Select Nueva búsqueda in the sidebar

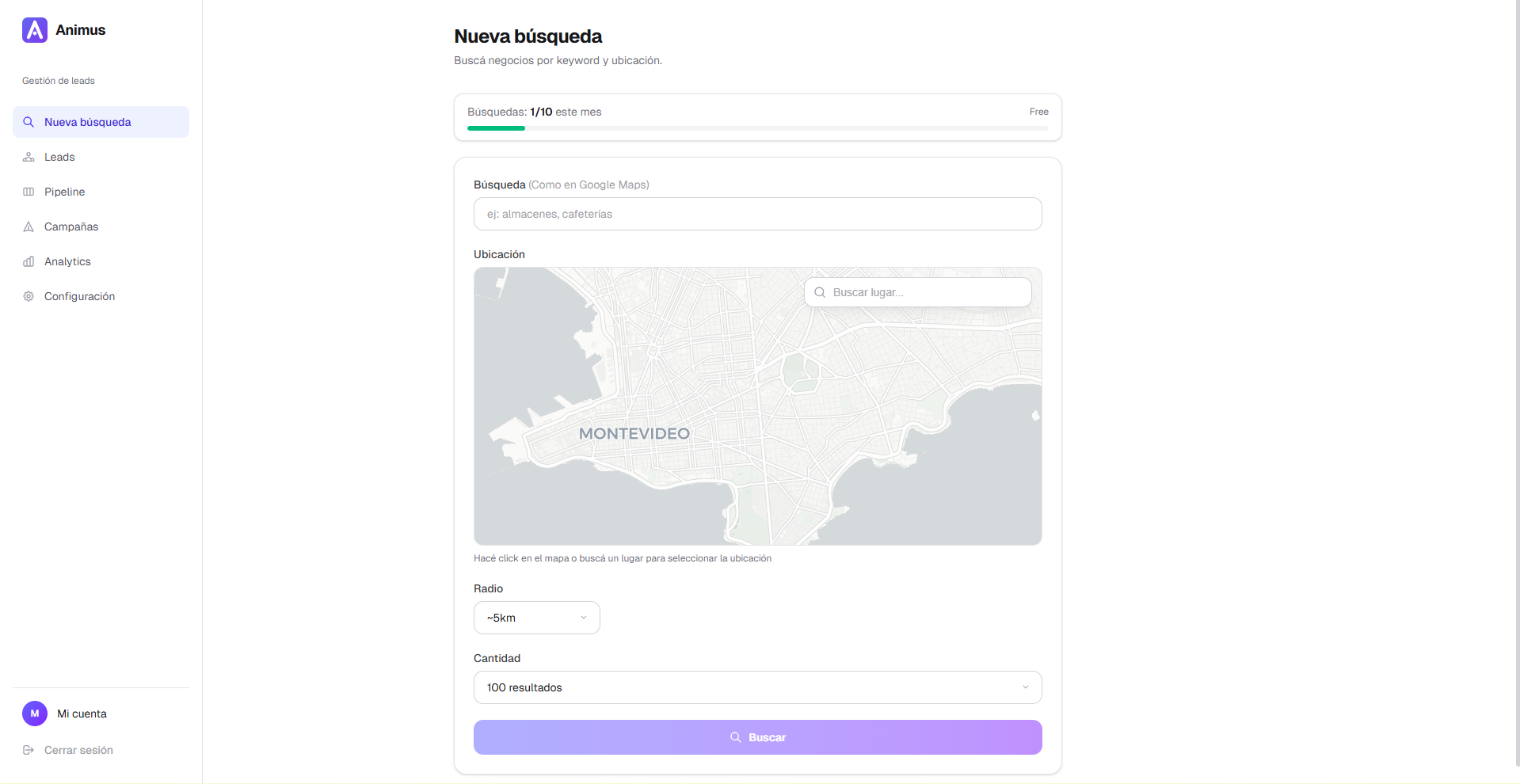pyautogui.click(x=87, y=122)
